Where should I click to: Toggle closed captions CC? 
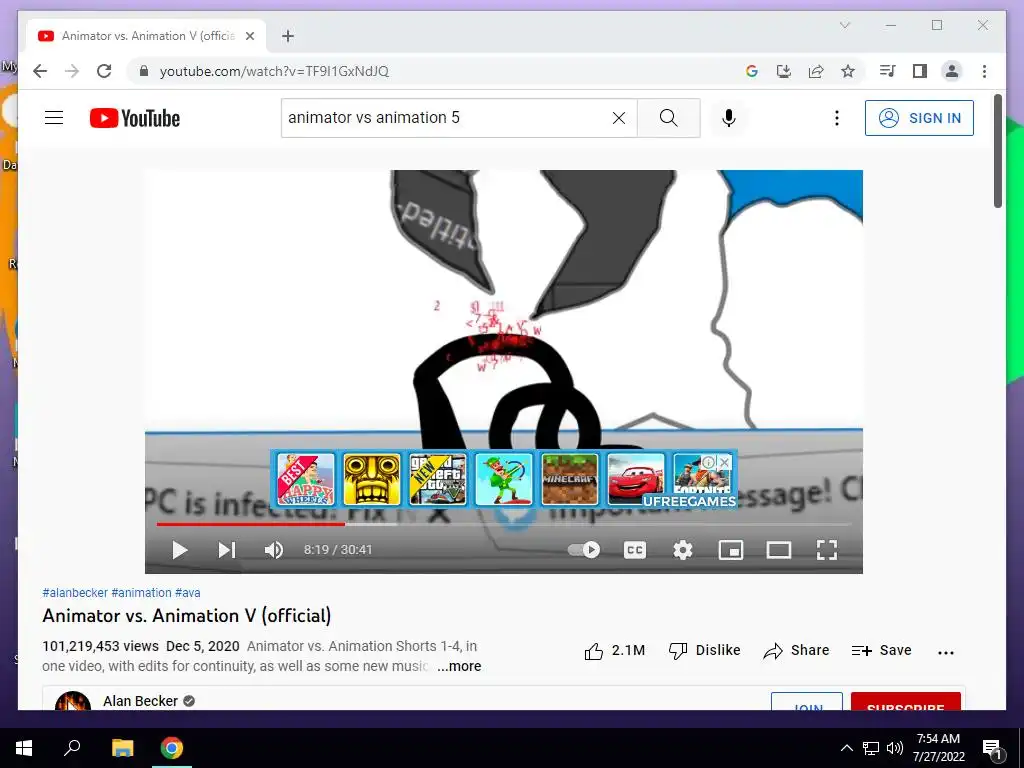[635, 550]
